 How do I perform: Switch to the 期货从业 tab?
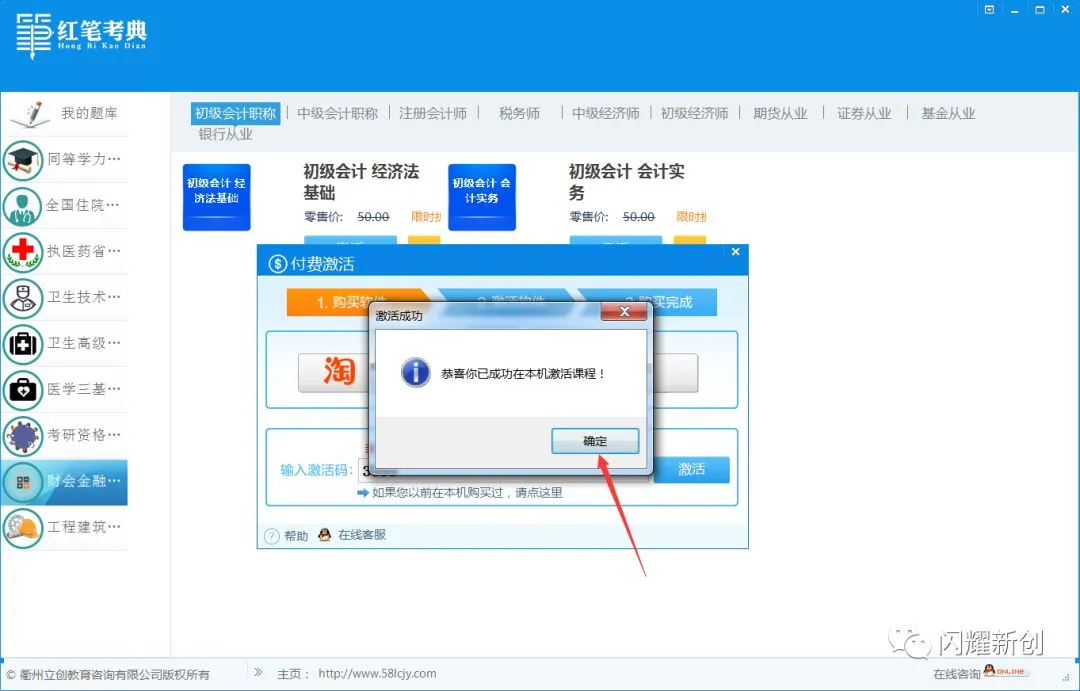(780, 113)
